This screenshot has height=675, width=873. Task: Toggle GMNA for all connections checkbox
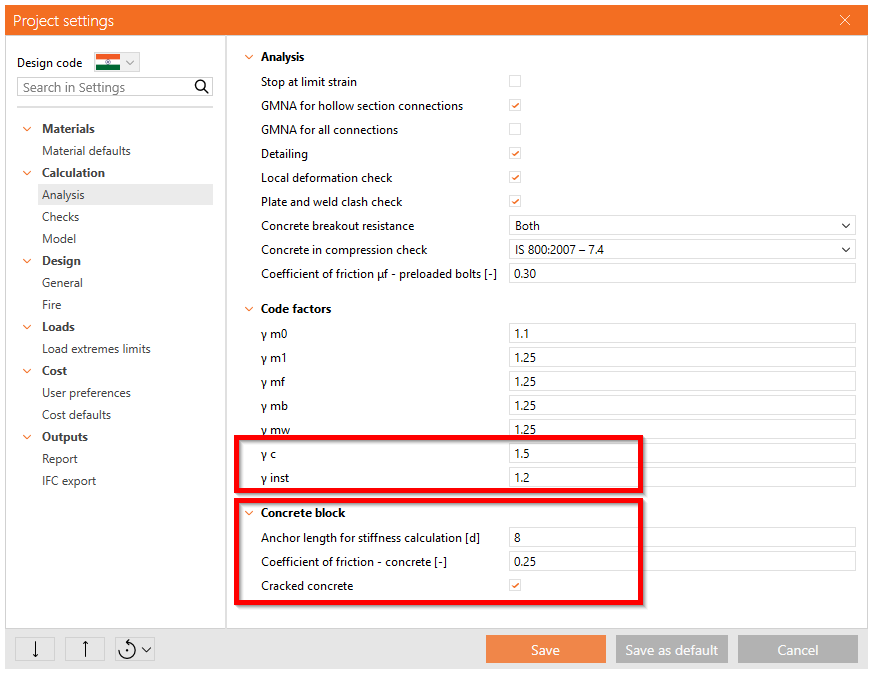(x=515, y=130)
